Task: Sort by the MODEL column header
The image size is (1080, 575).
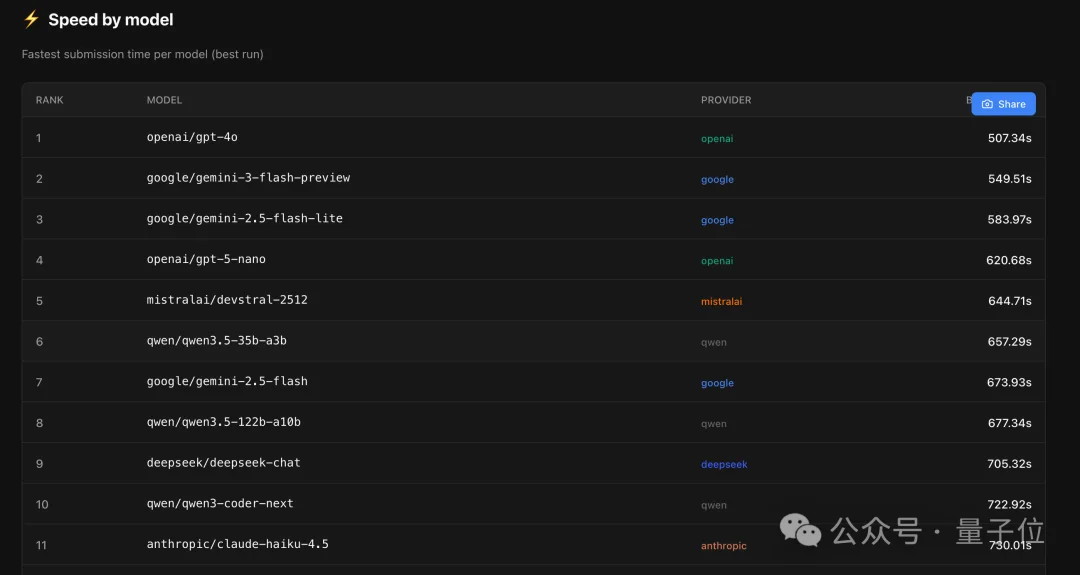Action: (x=164, y=100)
